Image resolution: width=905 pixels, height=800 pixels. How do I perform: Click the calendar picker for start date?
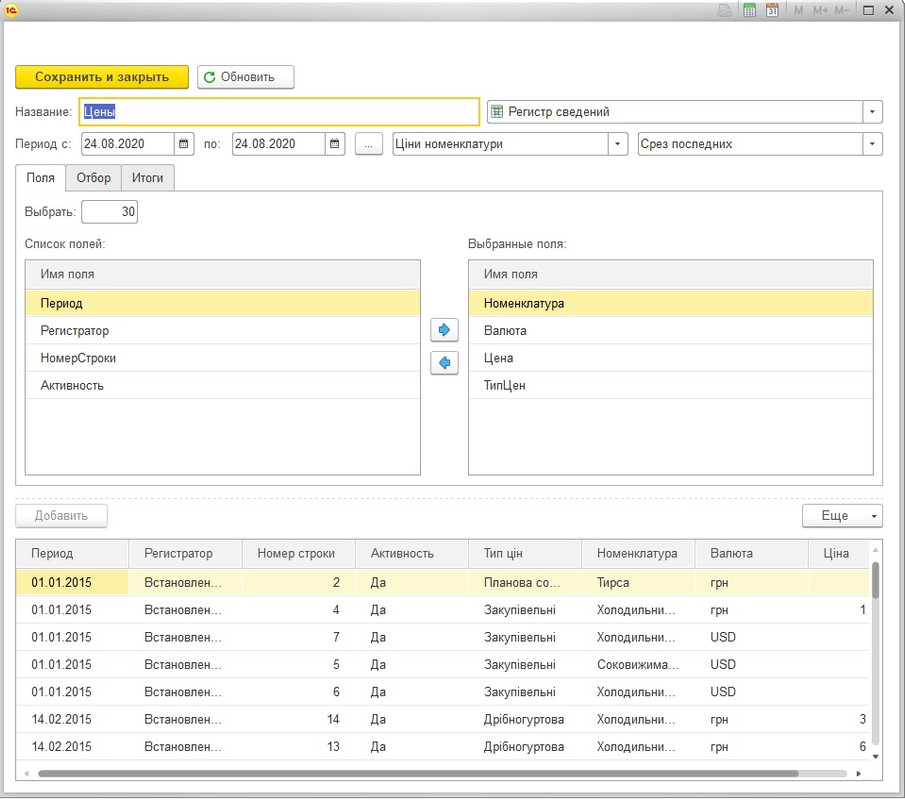click(x=184, y=144)
